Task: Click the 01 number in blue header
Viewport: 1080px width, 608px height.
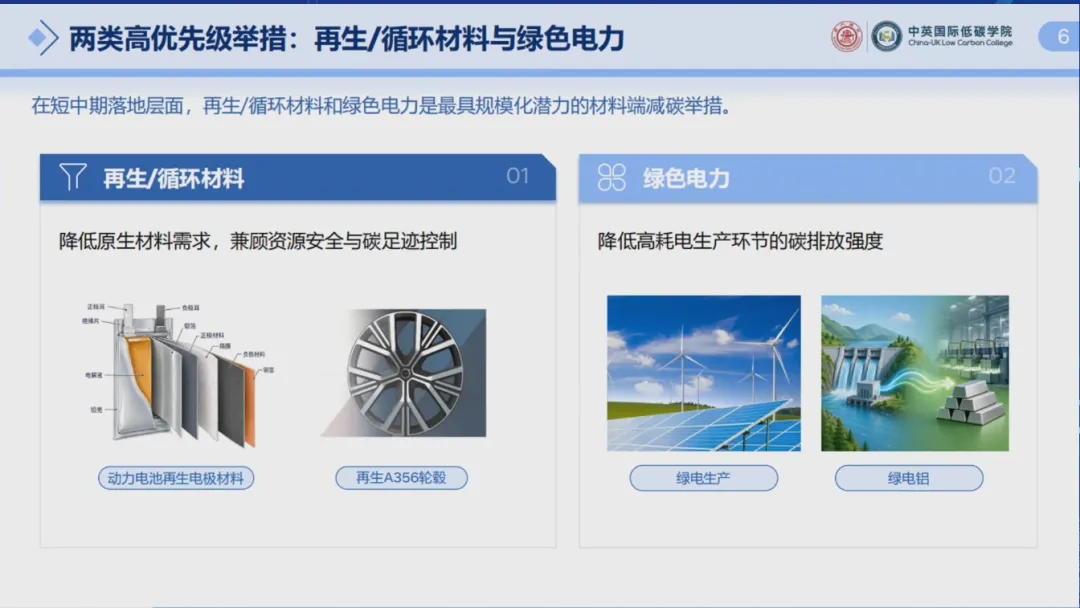Action: (x=518, y=176)
